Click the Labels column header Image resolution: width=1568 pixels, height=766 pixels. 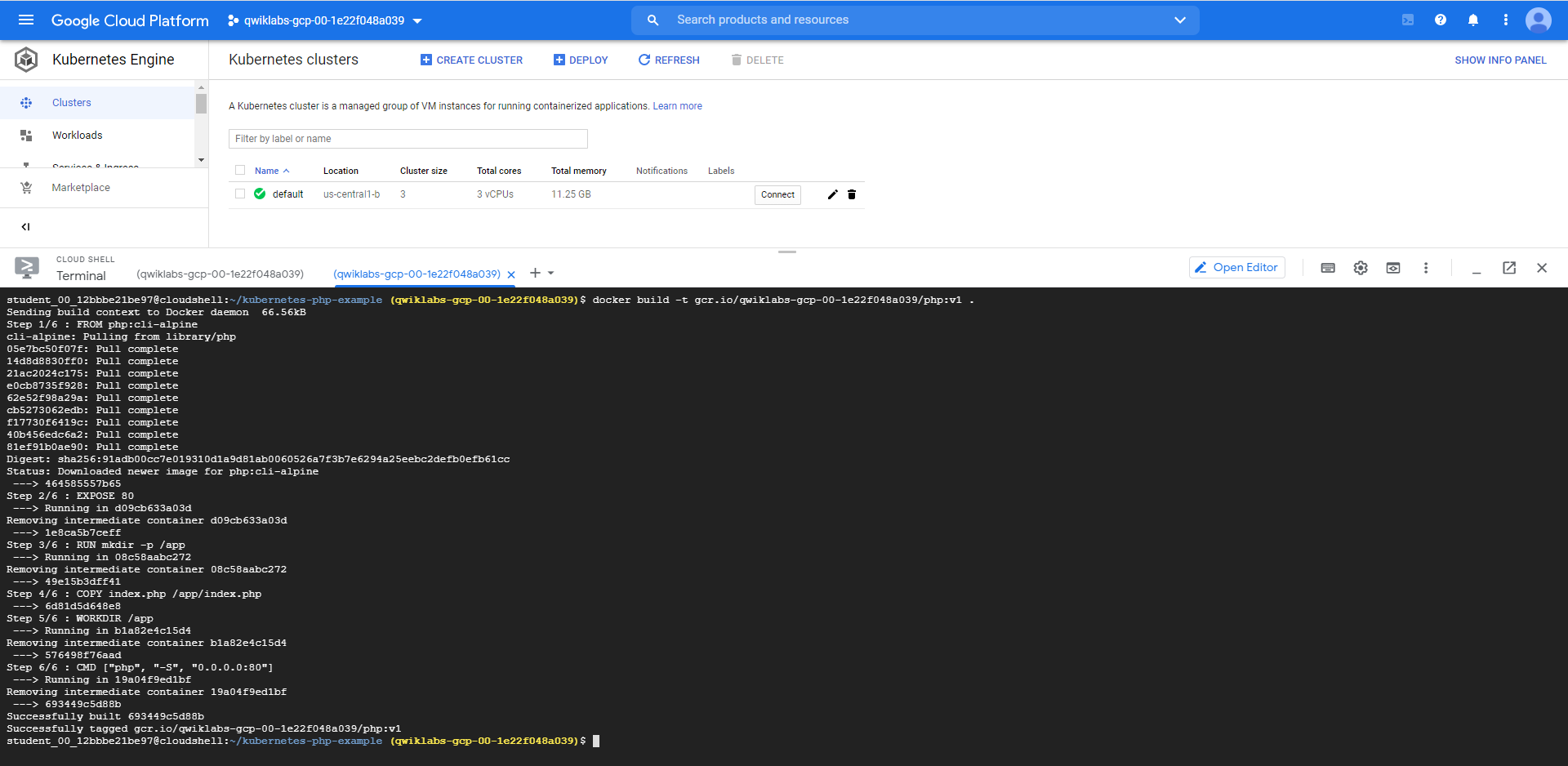click(721, 171)
